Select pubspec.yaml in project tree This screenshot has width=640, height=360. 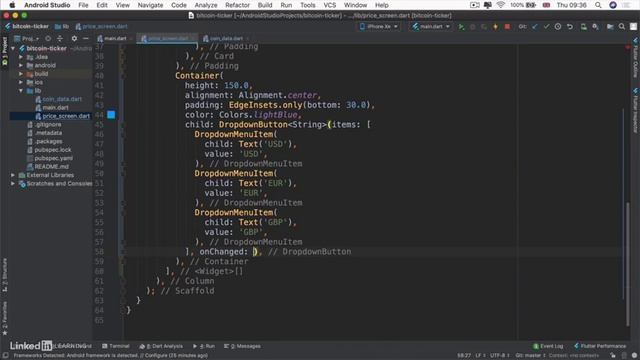point(53,158)
